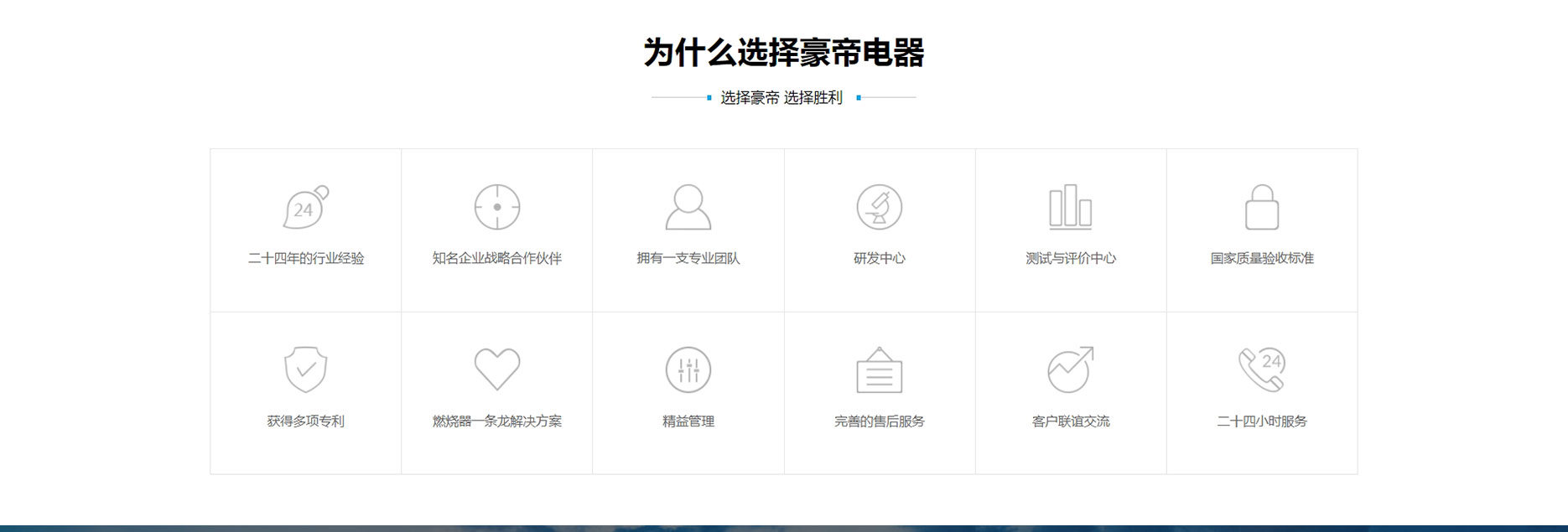Click the crosshair target icon
The image size is (1568, 532).
click(497, 207)
